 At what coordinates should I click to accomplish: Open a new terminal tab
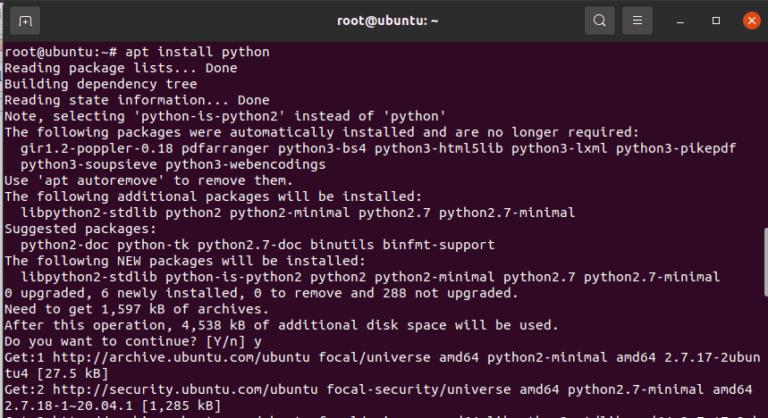[x=25, y=20]
